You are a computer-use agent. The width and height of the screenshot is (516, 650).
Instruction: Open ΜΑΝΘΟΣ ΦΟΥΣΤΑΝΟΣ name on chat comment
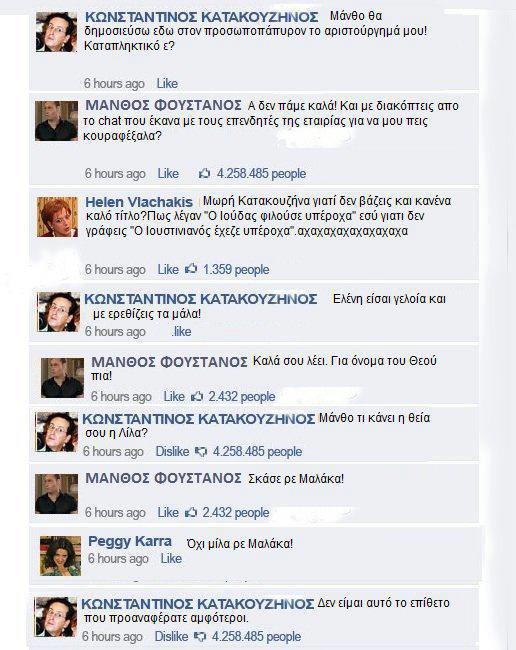(163, 105)
